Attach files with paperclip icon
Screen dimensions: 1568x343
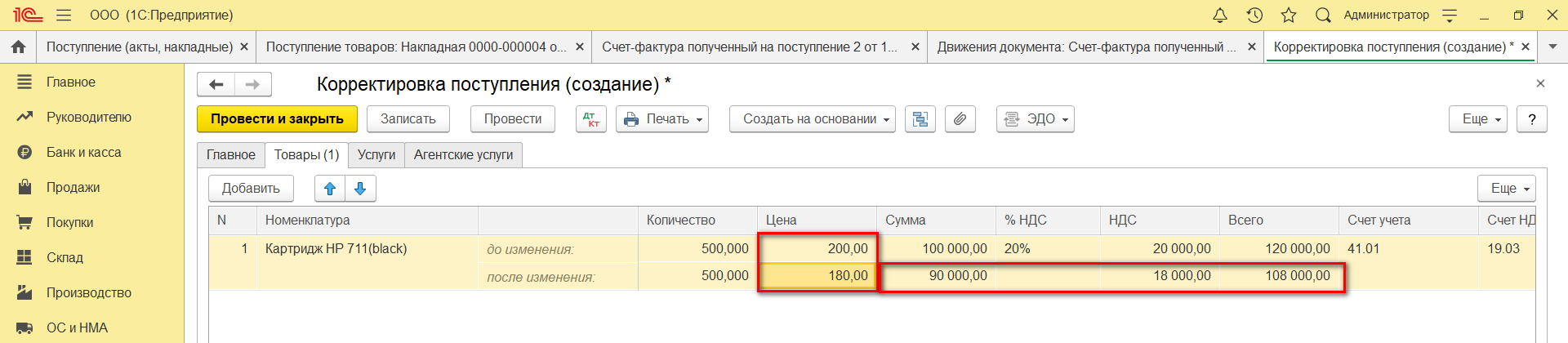(x=960, y=119)
